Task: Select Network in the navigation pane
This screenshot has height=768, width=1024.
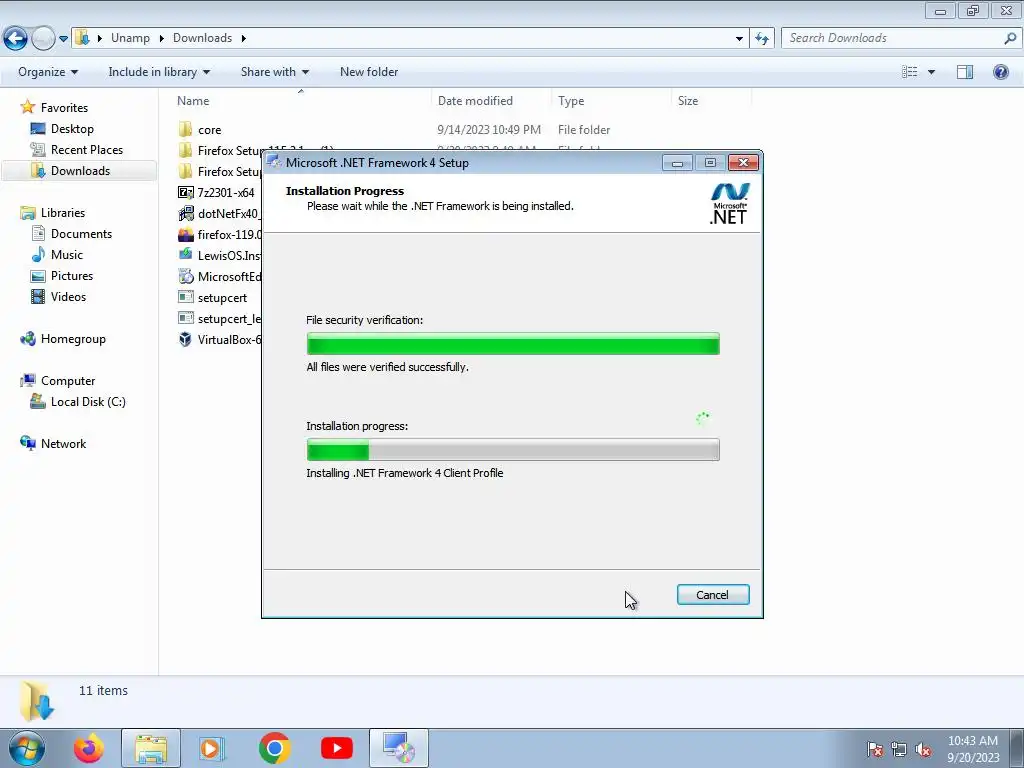Action: tap(63, 443)
